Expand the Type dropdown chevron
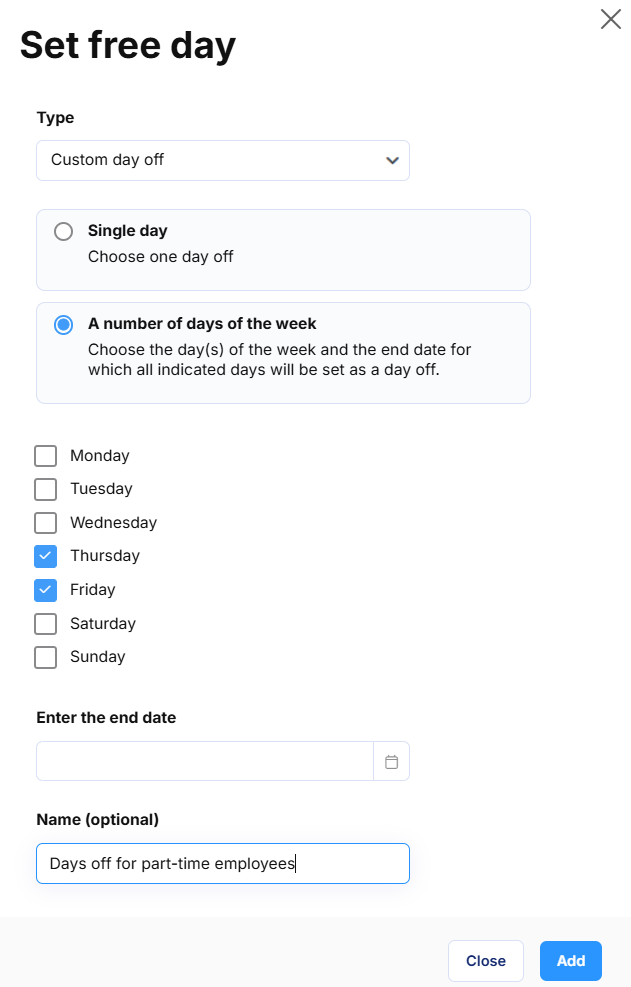Viewport: 631px width, 987px height. (x=392, y=161)
